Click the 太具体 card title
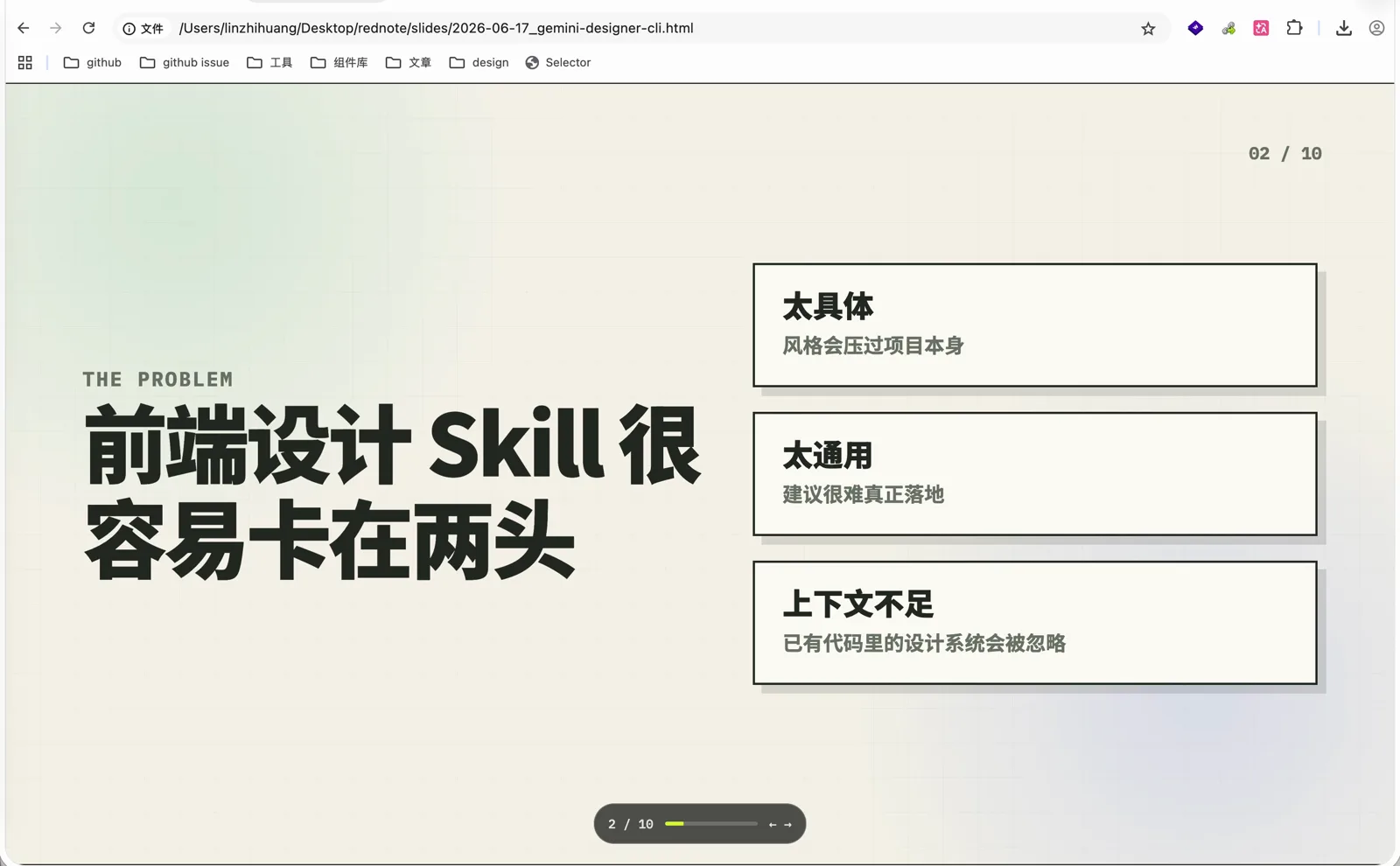Viewport: 1400px width, 866px height. point(828,306)
